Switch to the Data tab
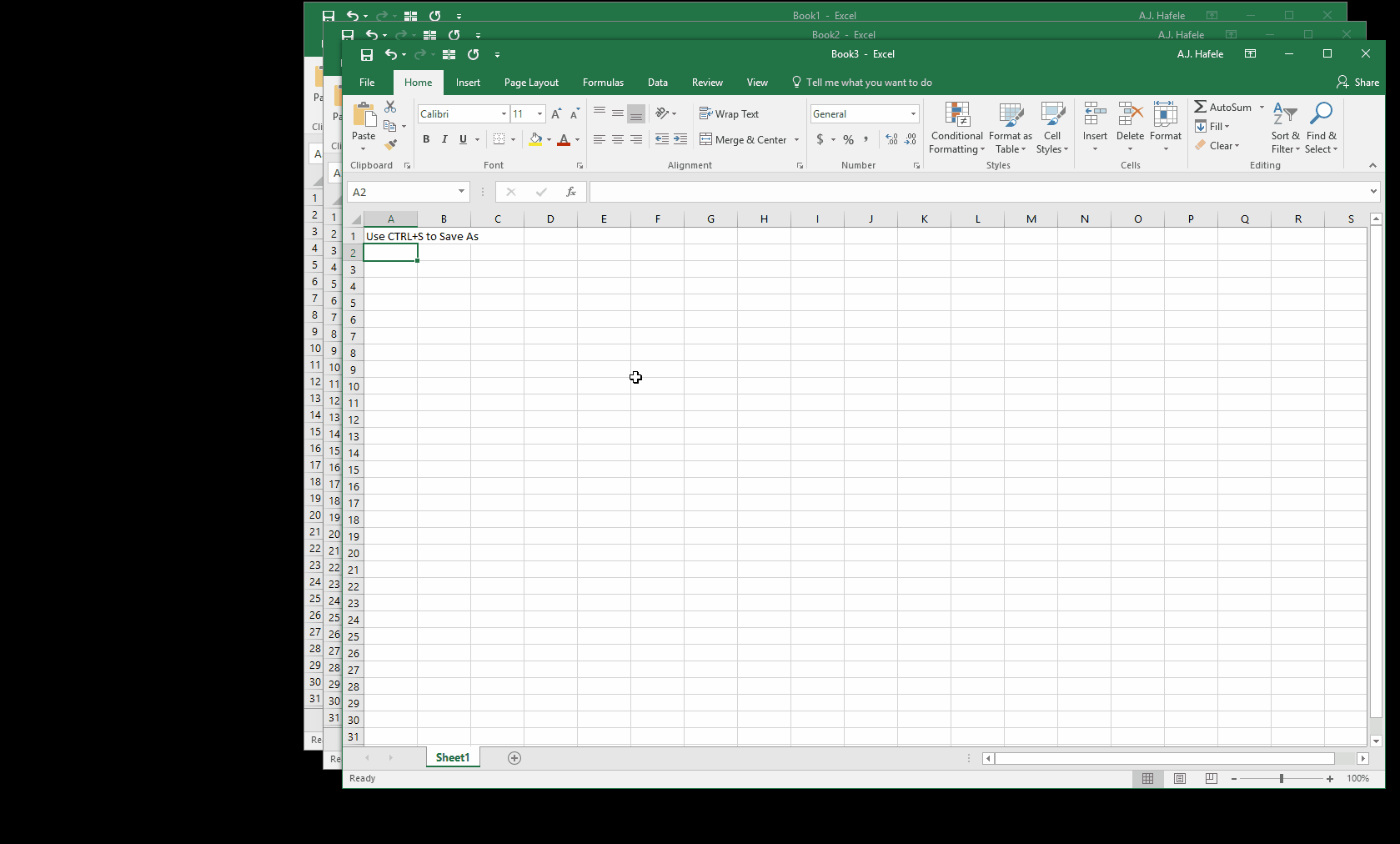 [658, 83]
